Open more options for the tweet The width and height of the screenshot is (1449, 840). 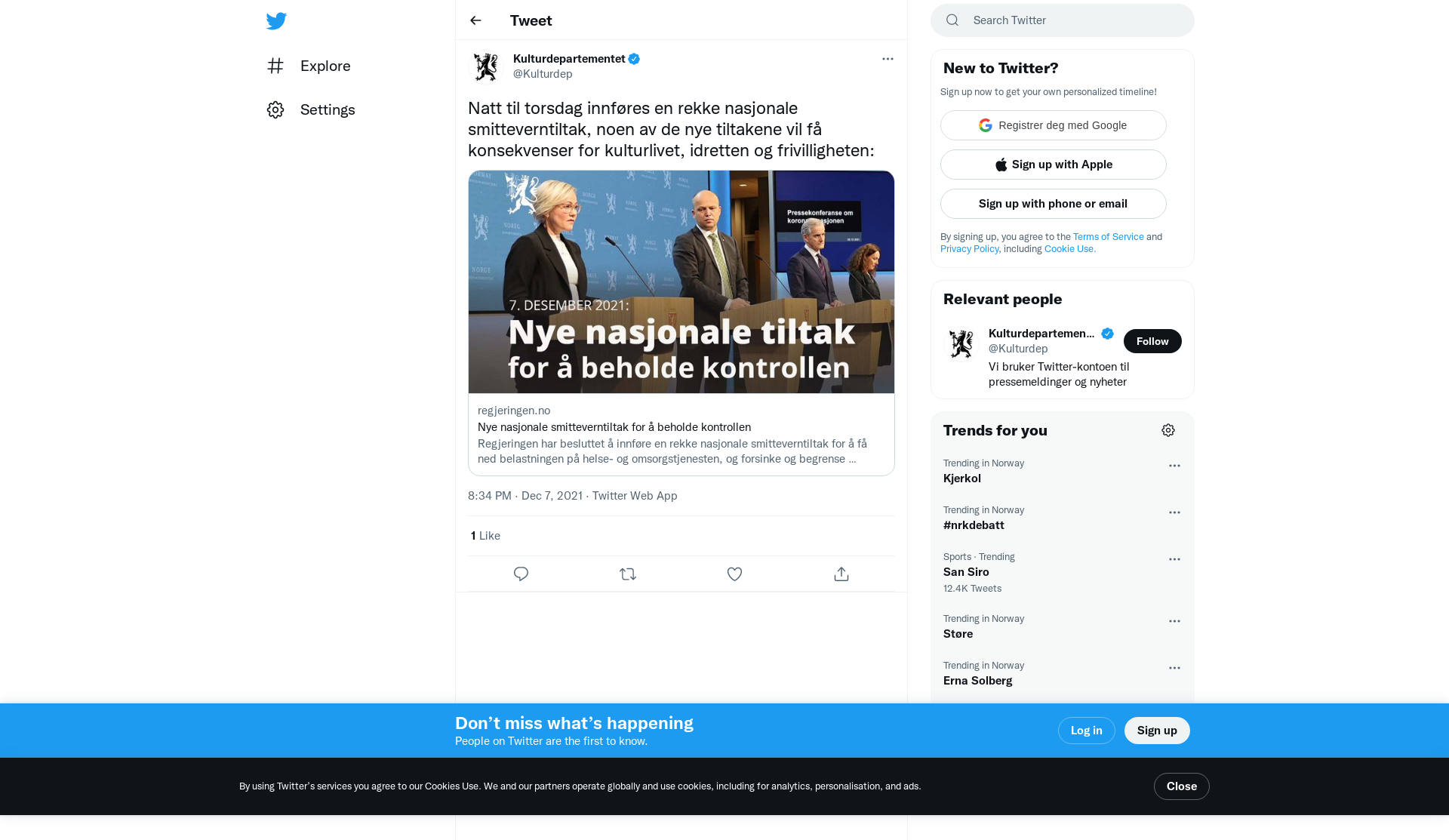(888, 59)
